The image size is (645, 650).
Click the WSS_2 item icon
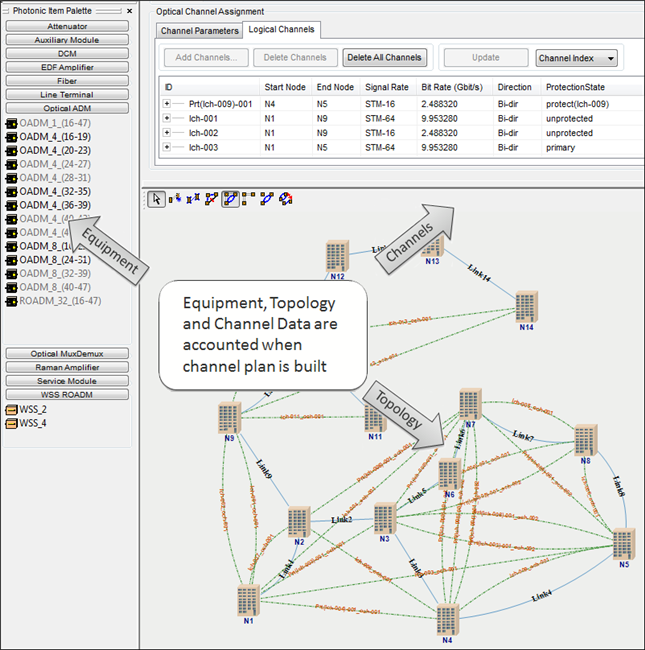[x=12, y=410]
